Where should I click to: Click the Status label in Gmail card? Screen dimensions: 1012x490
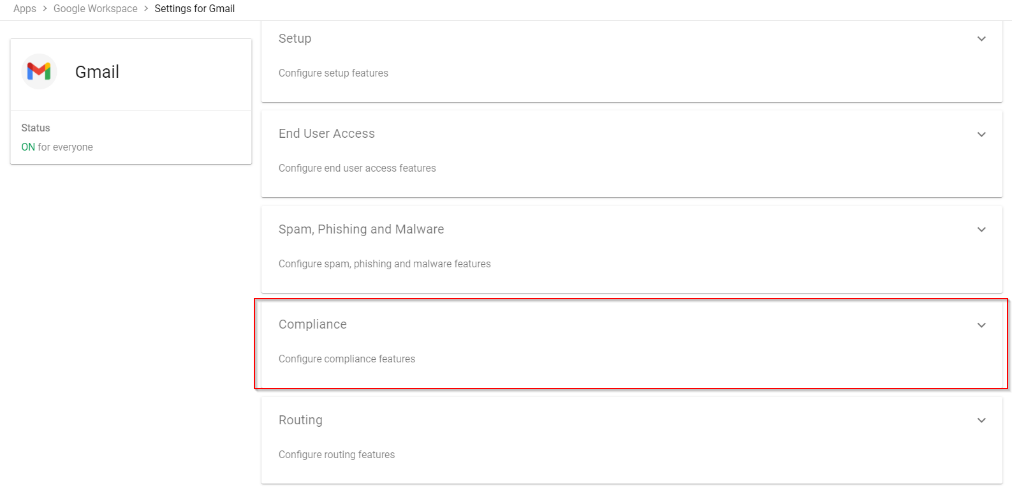click(35, 128)
